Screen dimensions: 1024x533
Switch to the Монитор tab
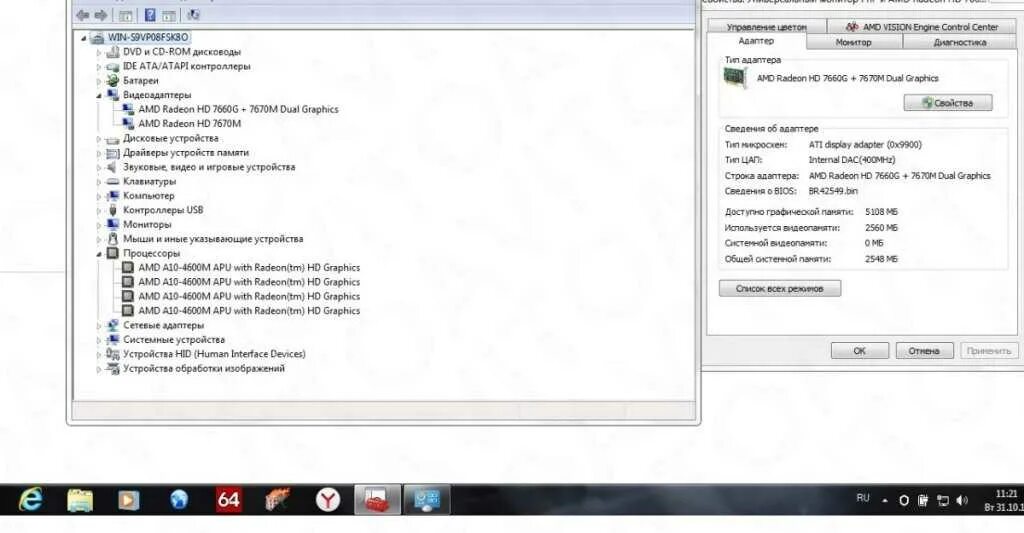pos(854,42)
